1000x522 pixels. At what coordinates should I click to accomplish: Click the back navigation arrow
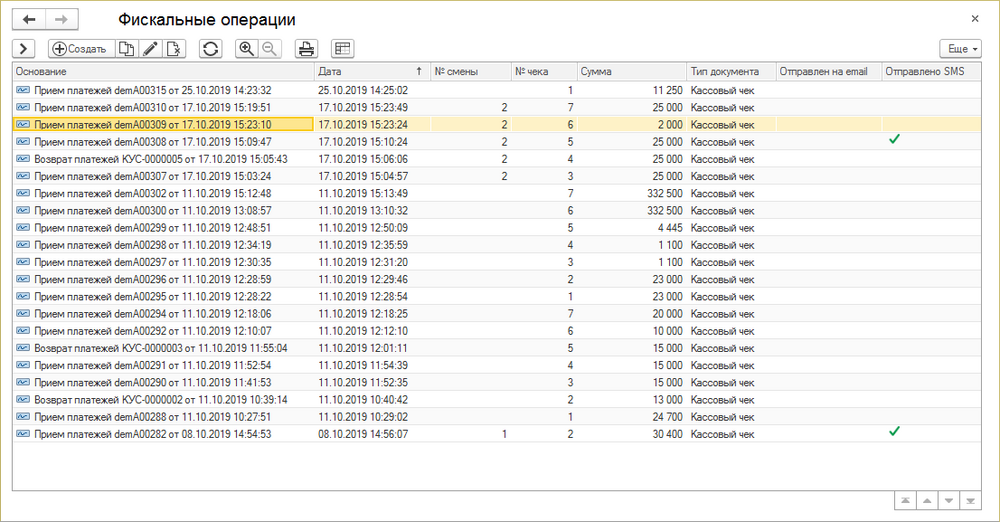(x=29, y=20)
